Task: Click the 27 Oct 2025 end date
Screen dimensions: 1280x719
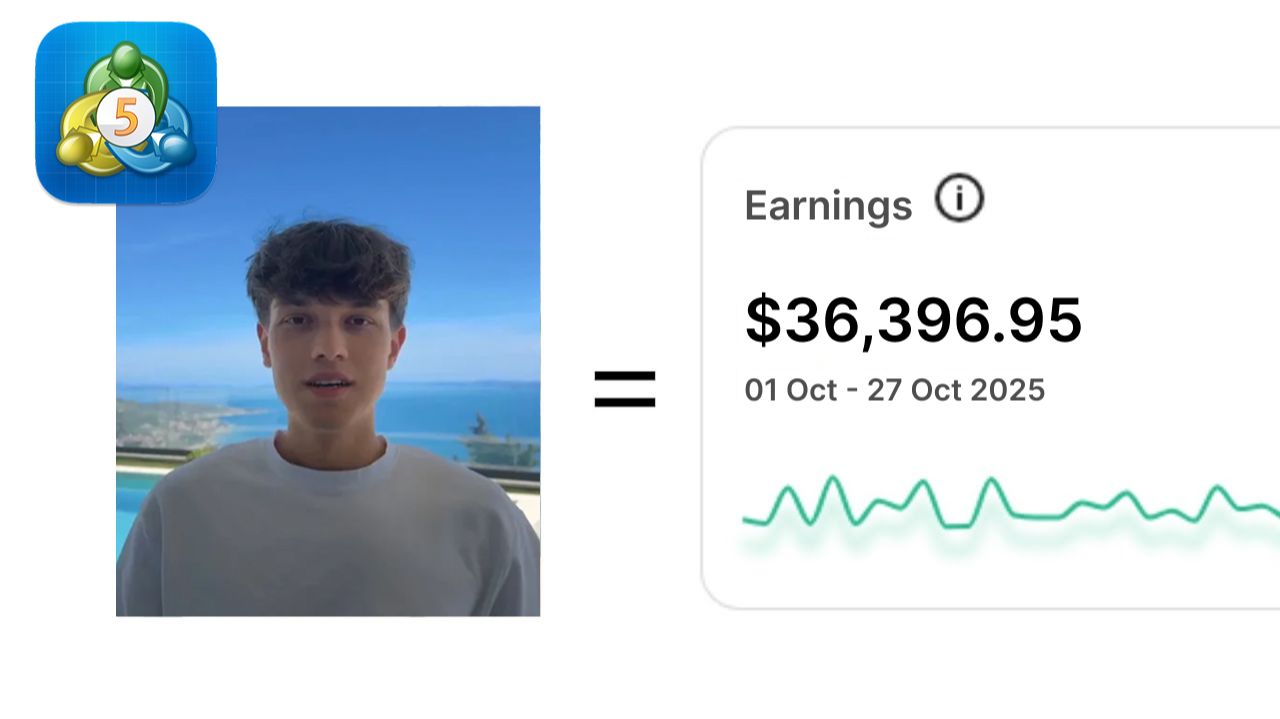Action: coord(956,389)
